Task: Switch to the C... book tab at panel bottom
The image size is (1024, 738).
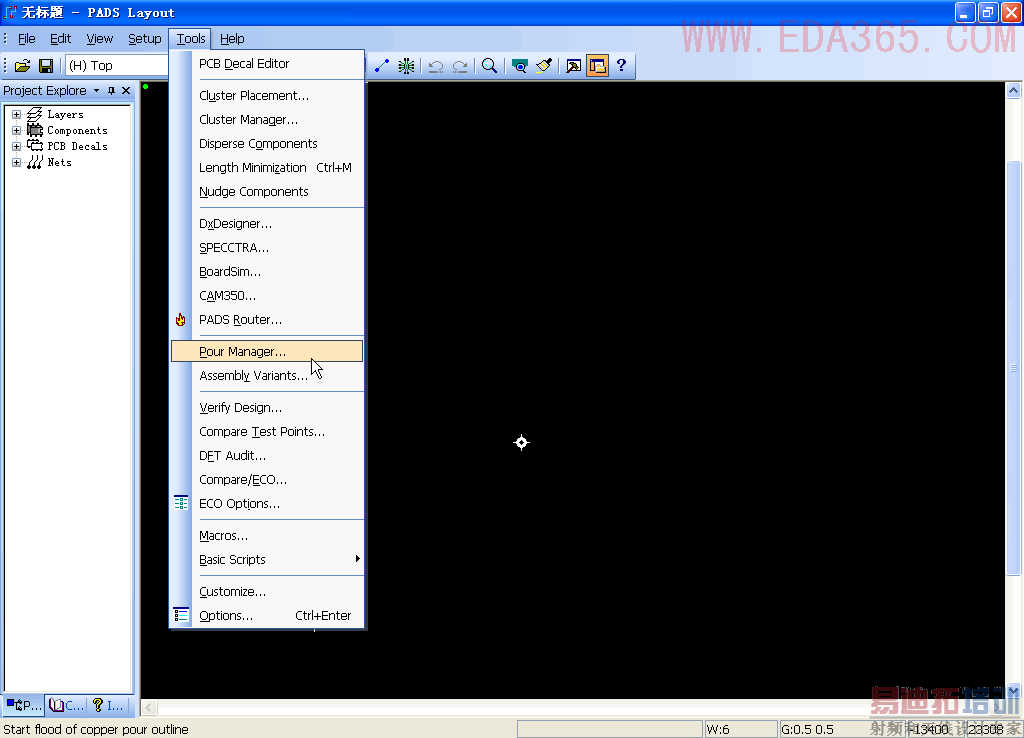Action: coord(67,705)
